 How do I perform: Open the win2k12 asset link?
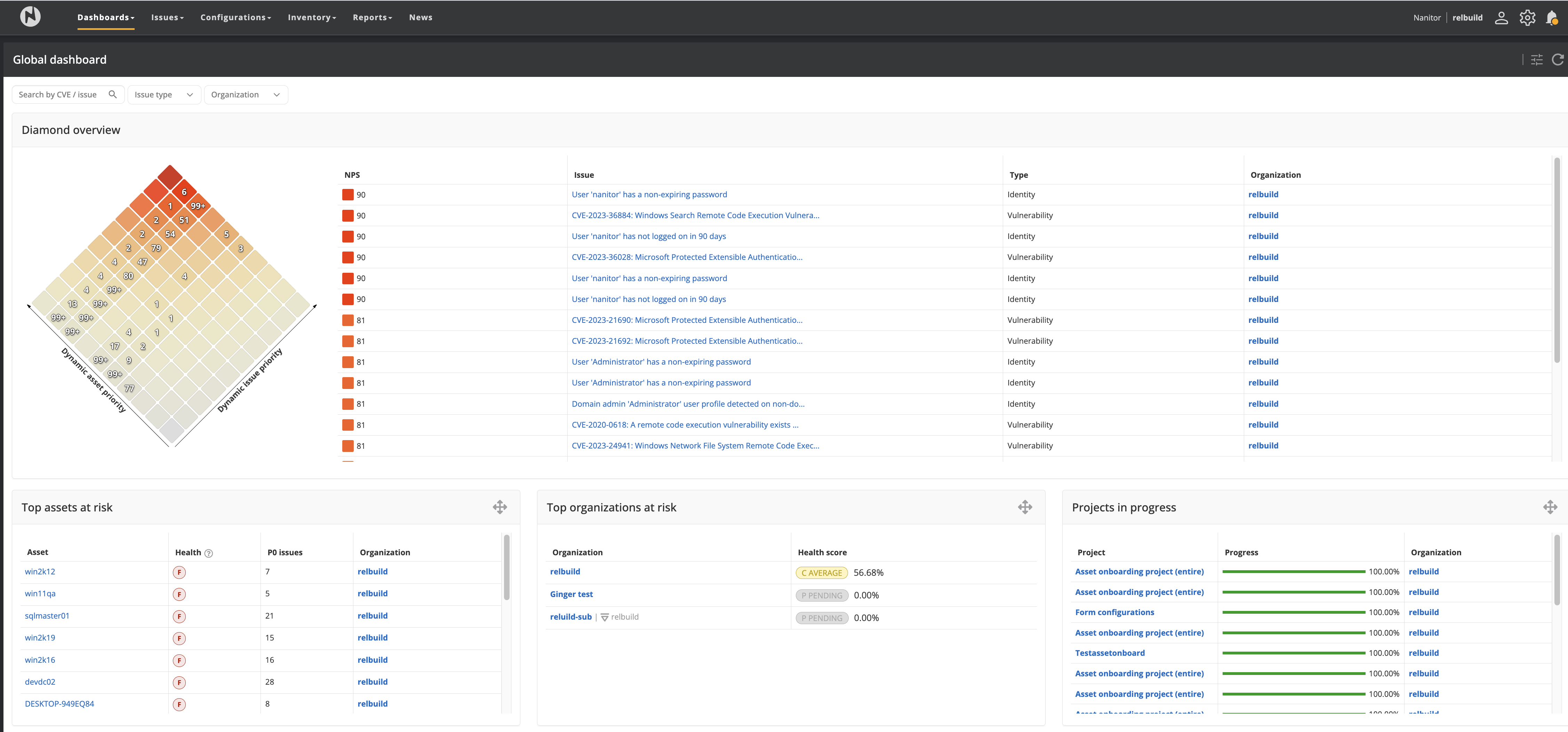pos(40,572)
